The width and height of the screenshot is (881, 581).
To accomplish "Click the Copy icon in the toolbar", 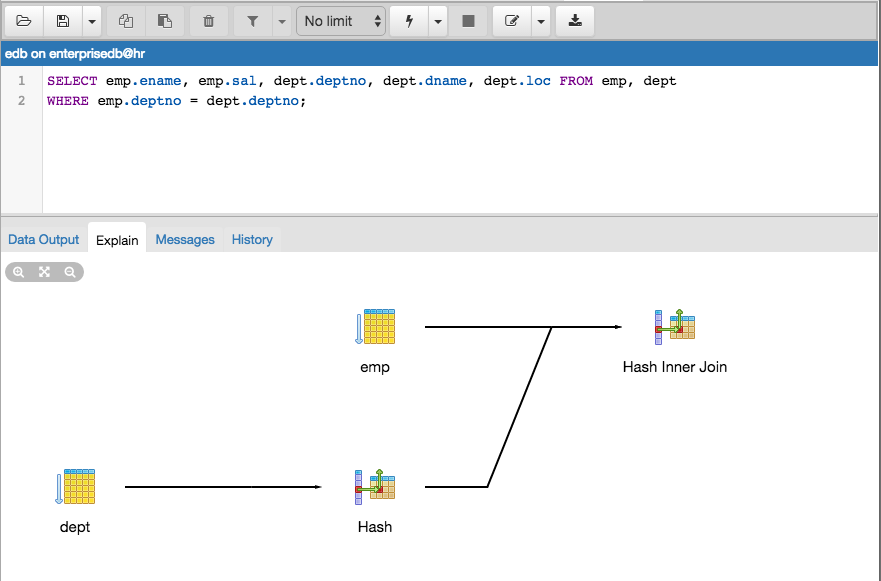I will coord(125,21).
